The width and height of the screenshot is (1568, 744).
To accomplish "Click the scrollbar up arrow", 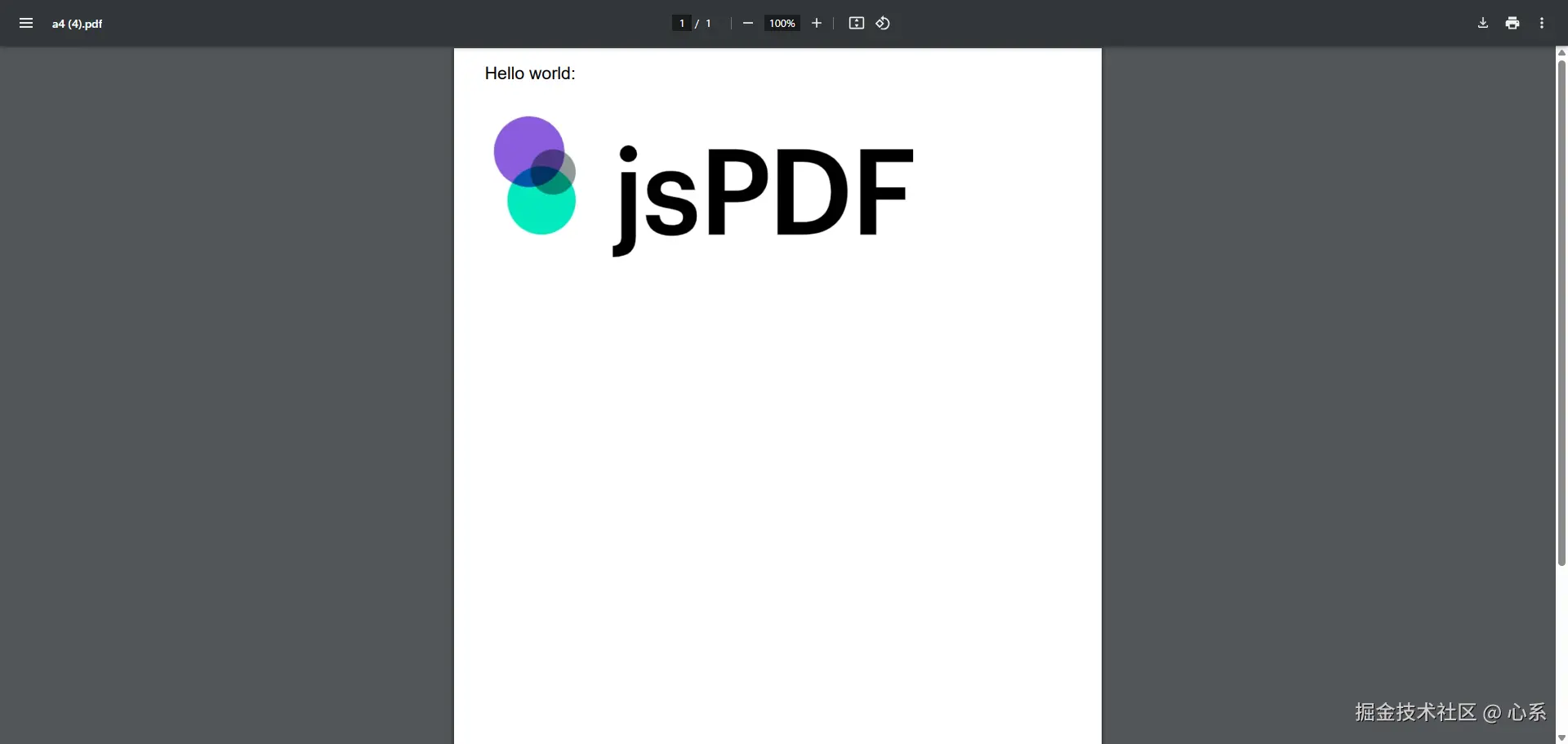I will pyautogui.click(x=1561, y=52).
